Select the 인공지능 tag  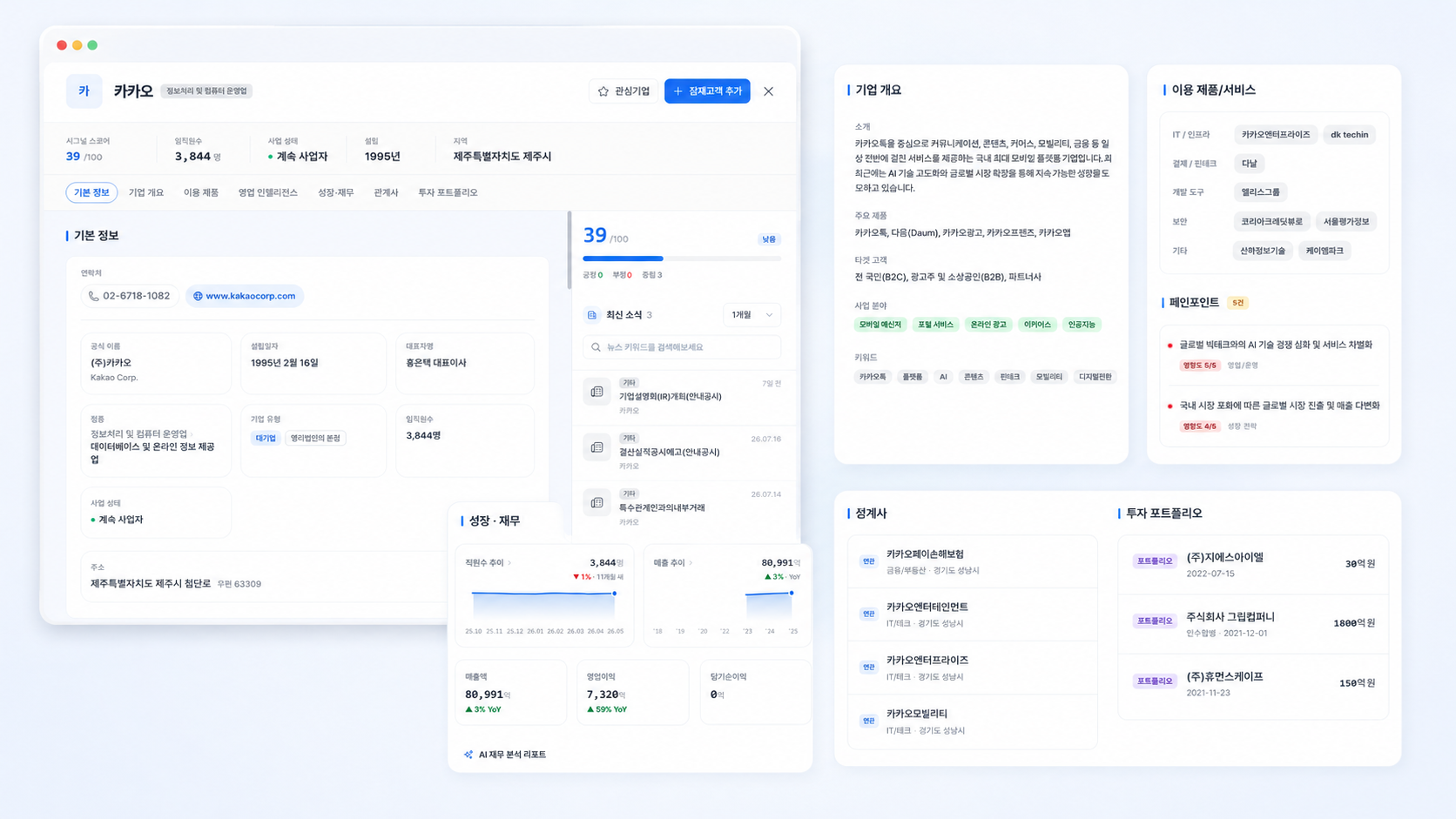pyautogui.click(x=1082, y=325)
